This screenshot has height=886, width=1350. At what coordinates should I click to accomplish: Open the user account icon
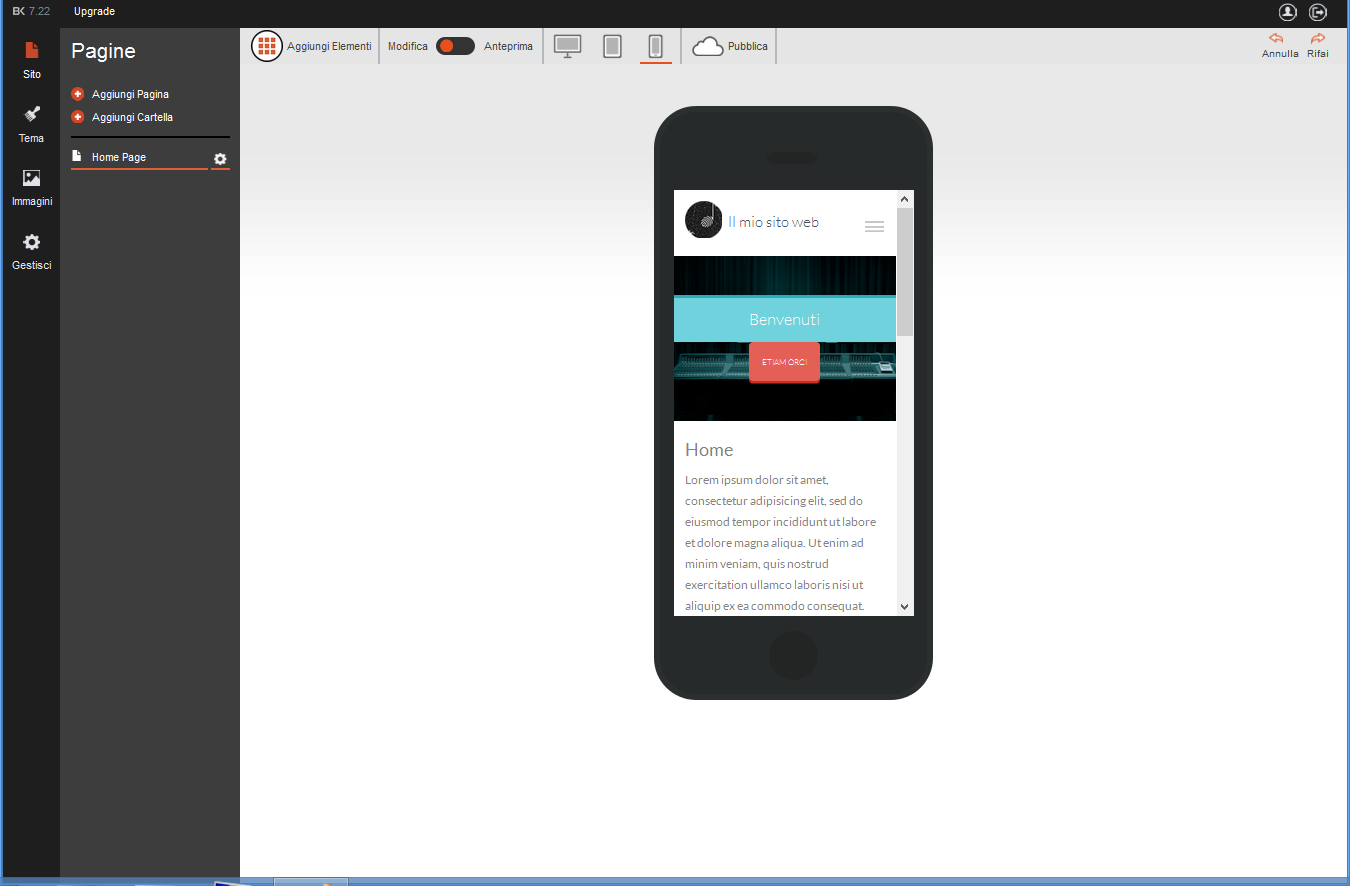click(1288, 12)
